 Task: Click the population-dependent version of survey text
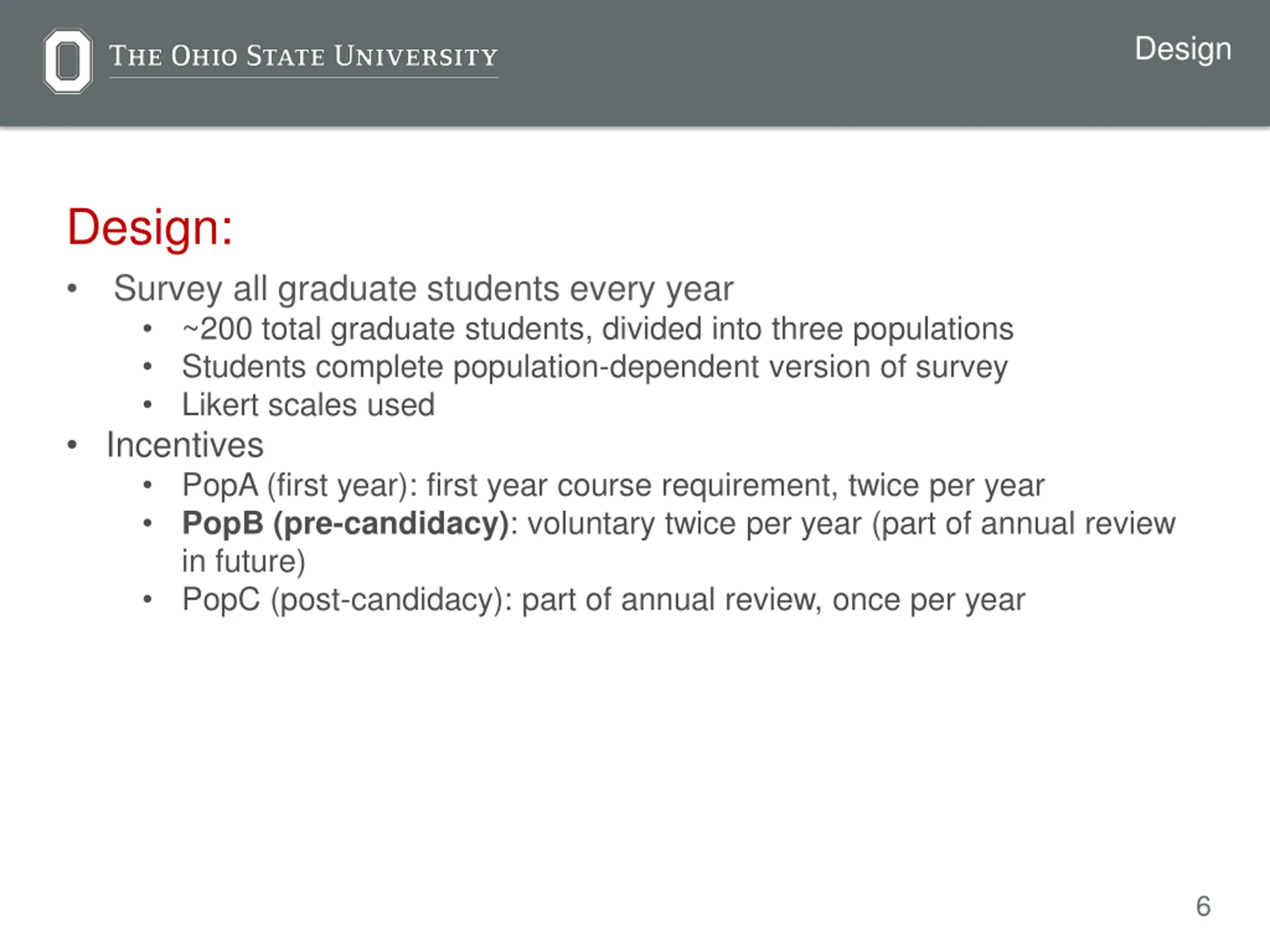pos(730,367)
